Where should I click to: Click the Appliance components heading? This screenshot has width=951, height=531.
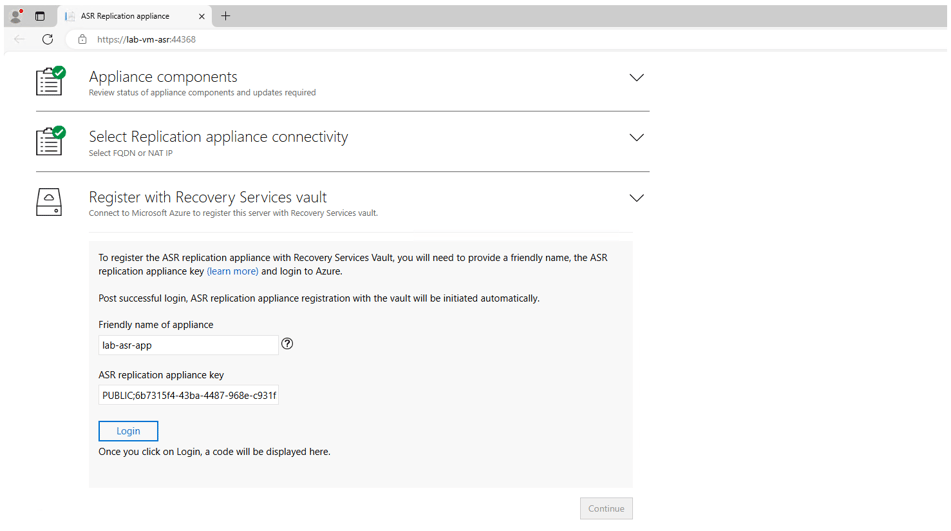[163, 77]
